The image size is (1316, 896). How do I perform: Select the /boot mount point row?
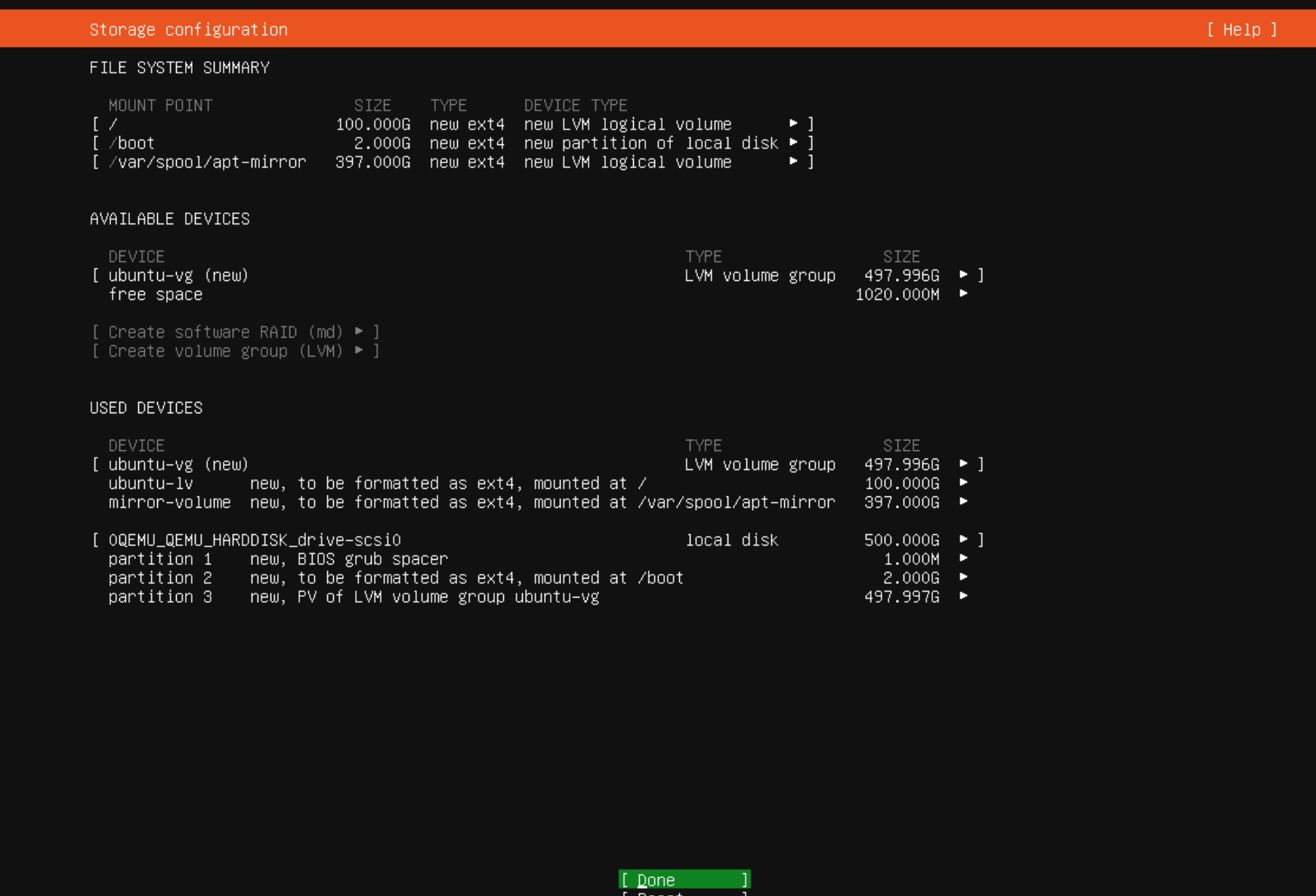coord(453,143)
